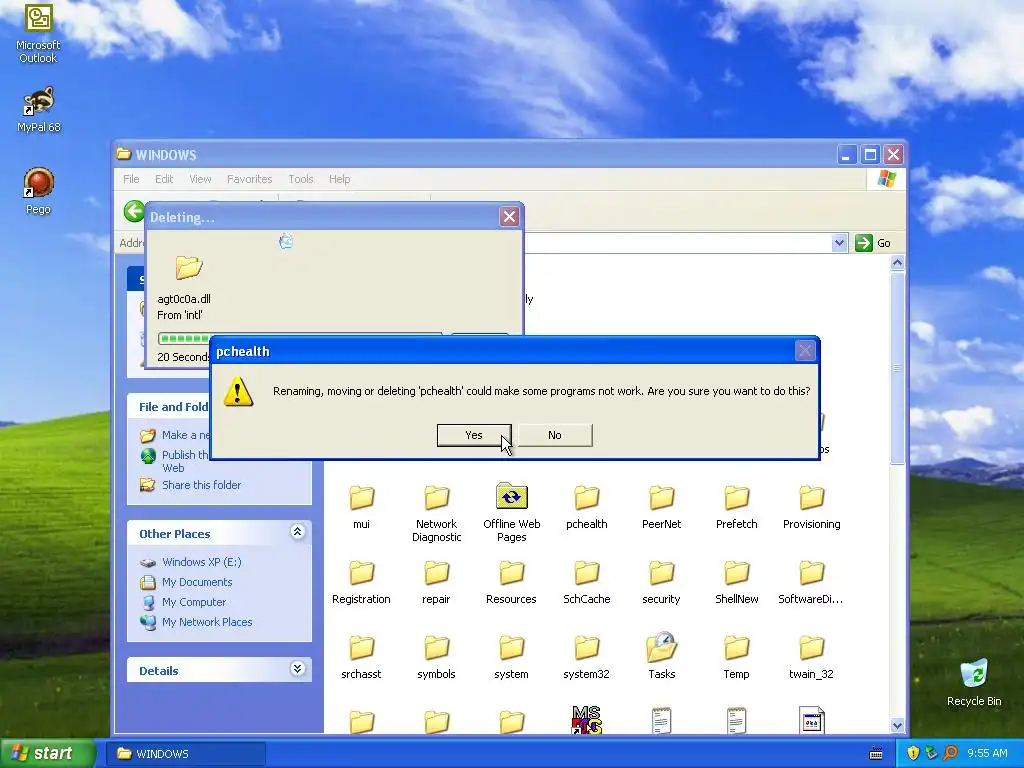This screenshot has width=1024, height=768.
Task: Open My Network Places link
Action: pyautogui.click(x=207, y=622)
